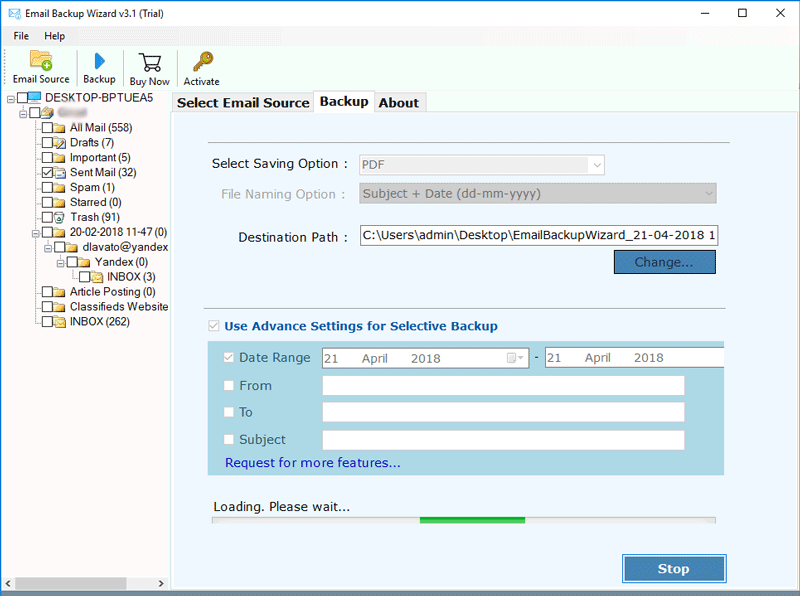800x596 pixels.
Task: Start backup with the Backup play icon
Action: point(99,61)
